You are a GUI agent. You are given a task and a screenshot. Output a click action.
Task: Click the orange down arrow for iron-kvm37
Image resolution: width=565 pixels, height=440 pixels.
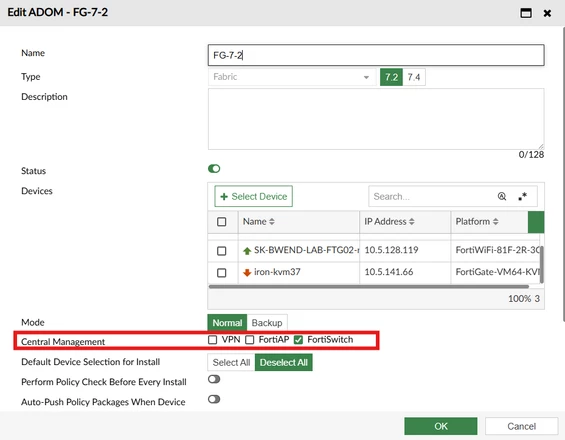247,272
